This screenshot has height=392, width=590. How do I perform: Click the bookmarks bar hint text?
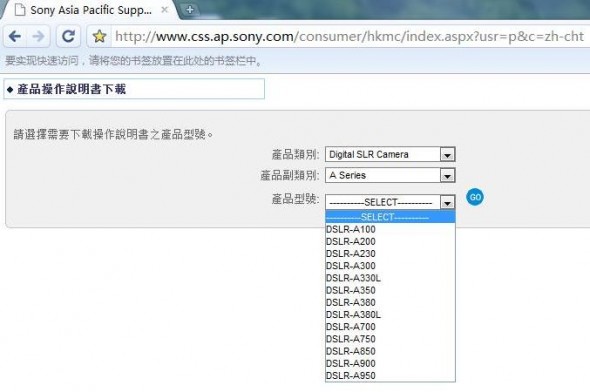(134, 61)
